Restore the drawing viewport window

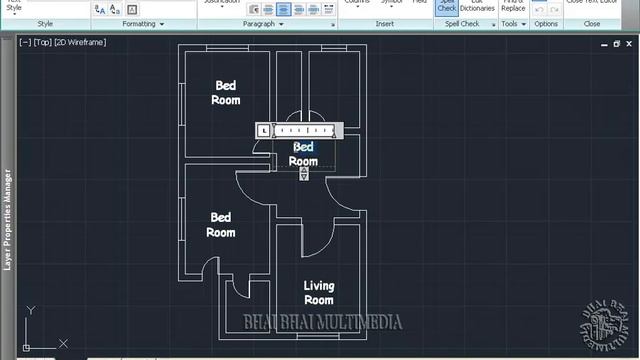pyautogui.click(x=617, y=44)
